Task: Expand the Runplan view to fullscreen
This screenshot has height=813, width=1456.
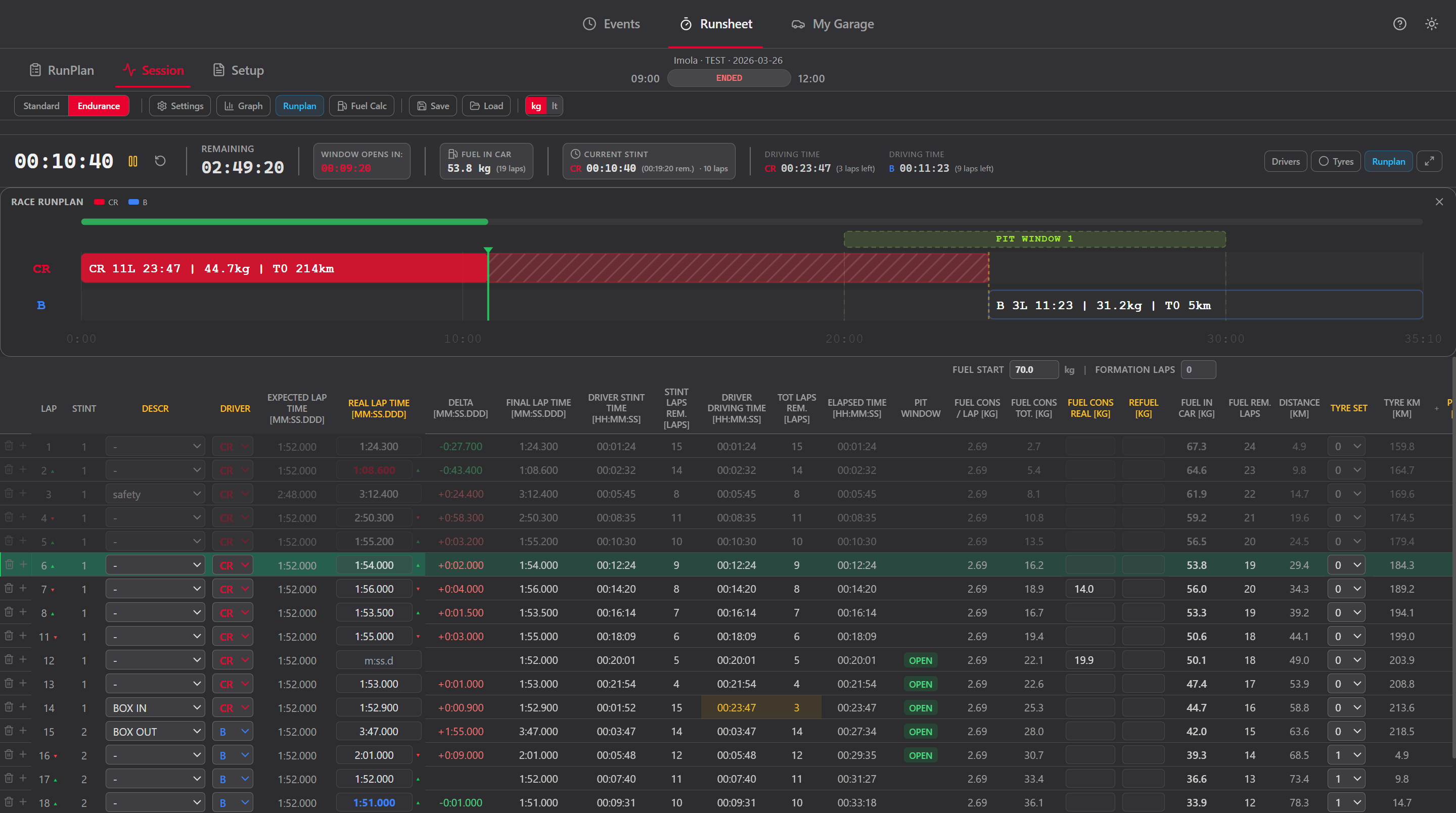Action: click(1430, 161)
